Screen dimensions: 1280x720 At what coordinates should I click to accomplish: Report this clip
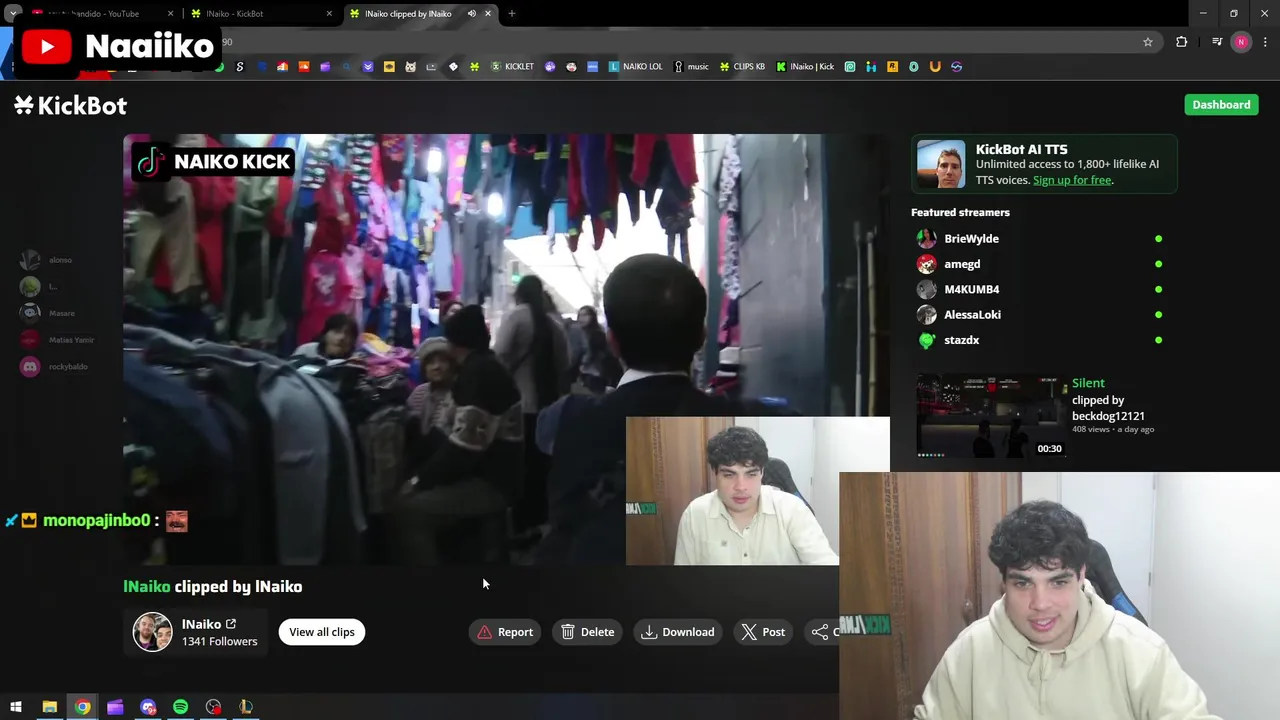(x=505, y=632)
